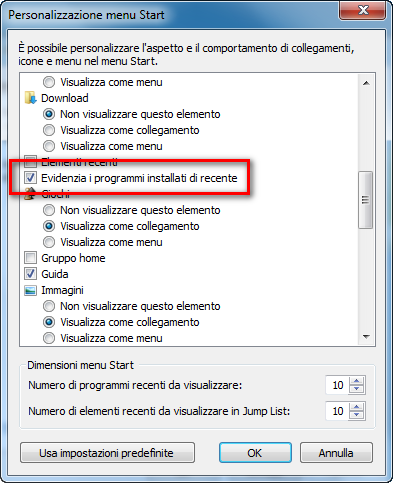Viewport: 393px width, 483px height.
Task: Select Visualizza come collegamento under Download
Action: pos(49,130)
